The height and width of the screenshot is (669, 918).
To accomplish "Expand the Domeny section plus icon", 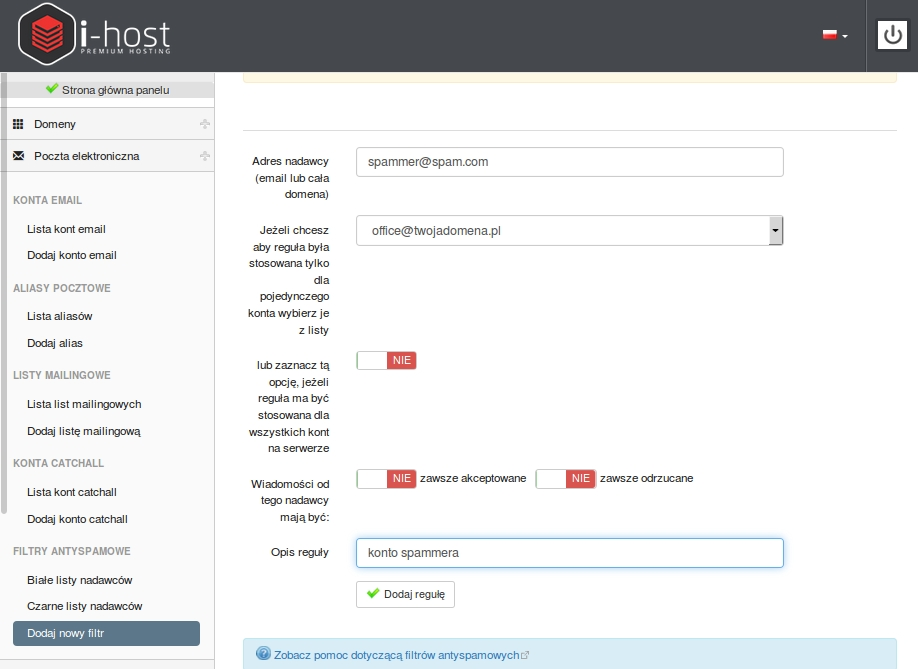I will [204, 123].
